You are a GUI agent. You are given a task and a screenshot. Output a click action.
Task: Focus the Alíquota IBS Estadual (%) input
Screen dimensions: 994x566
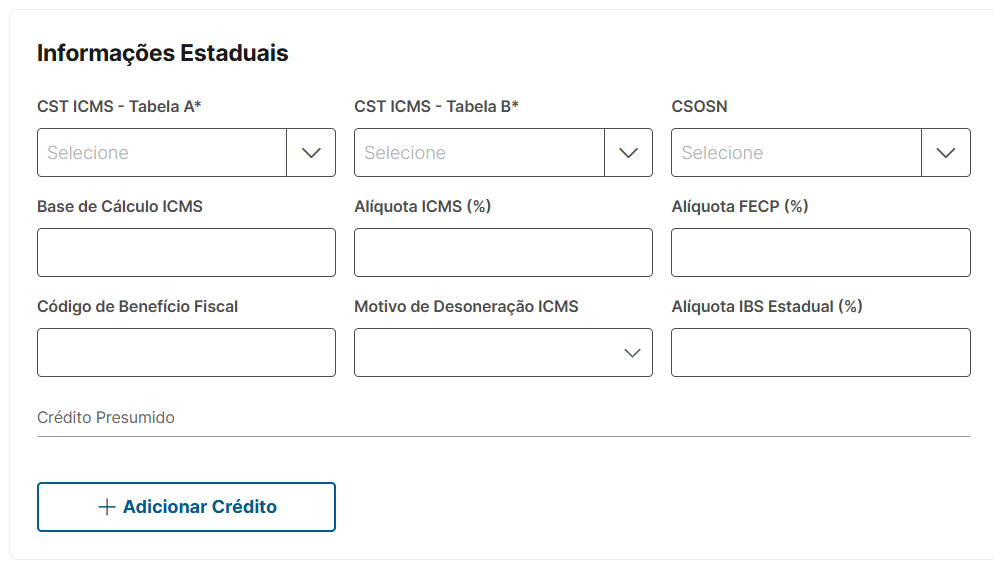(x=820, y=353)
